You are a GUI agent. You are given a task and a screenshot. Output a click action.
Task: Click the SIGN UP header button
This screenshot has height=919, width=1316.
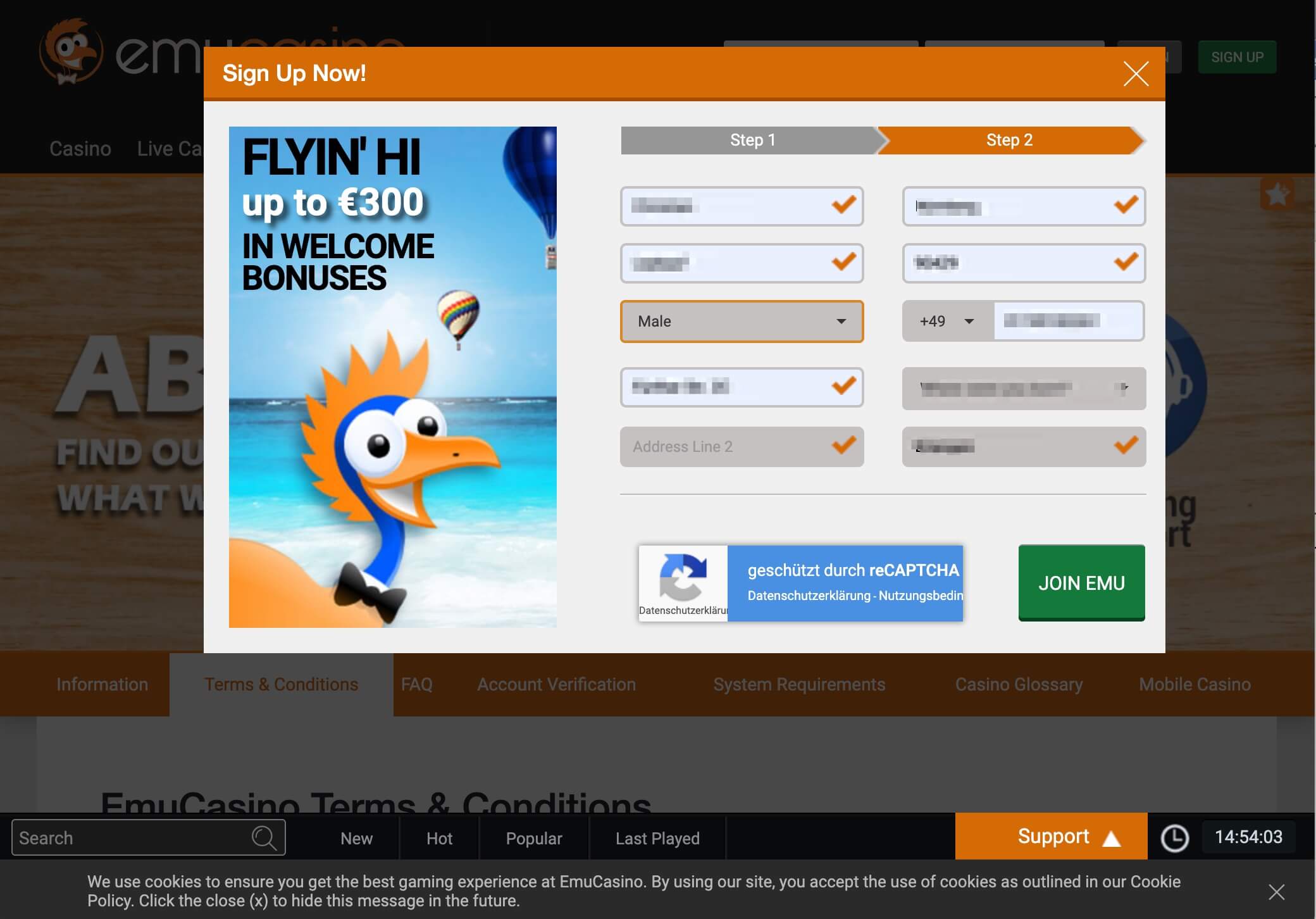[1237, 57]
